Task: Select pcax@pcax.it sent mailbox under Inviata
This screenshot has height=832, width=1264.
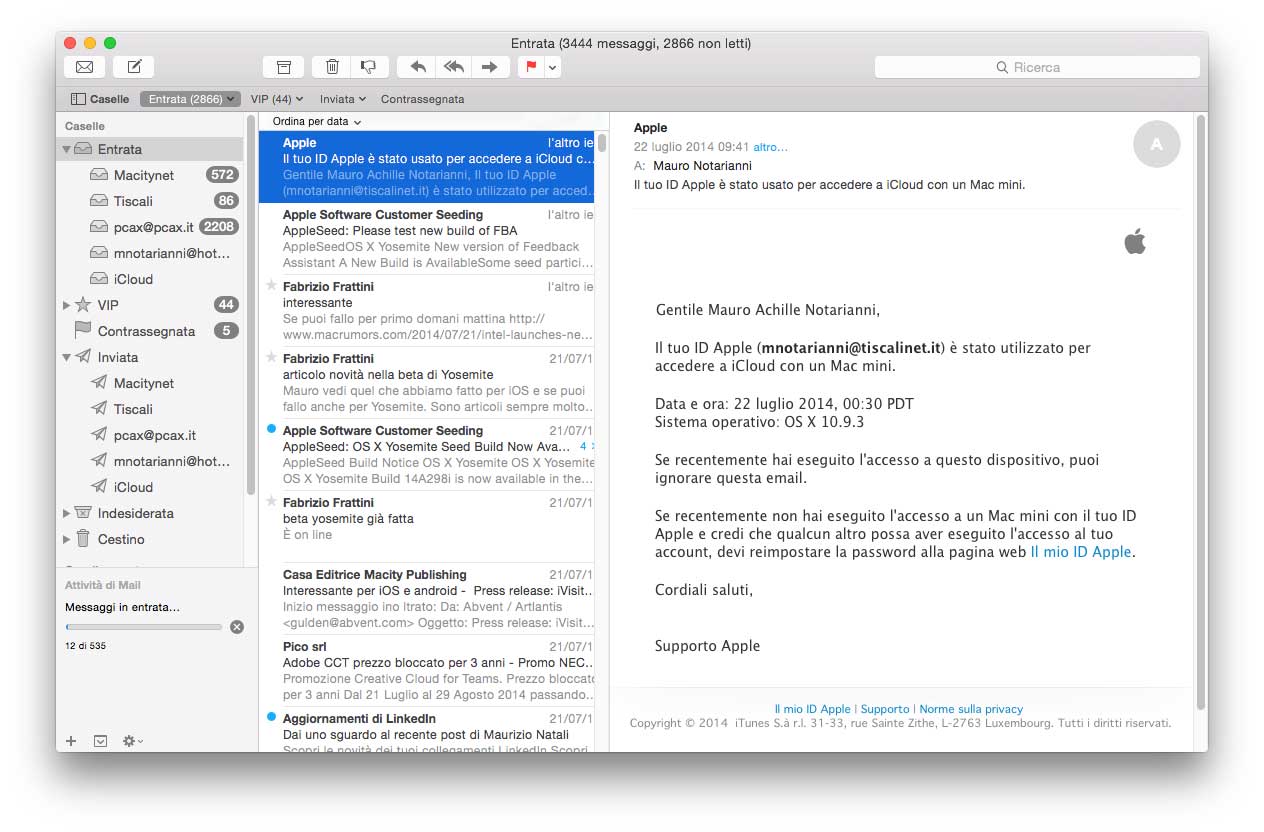Action: [150, 435]
